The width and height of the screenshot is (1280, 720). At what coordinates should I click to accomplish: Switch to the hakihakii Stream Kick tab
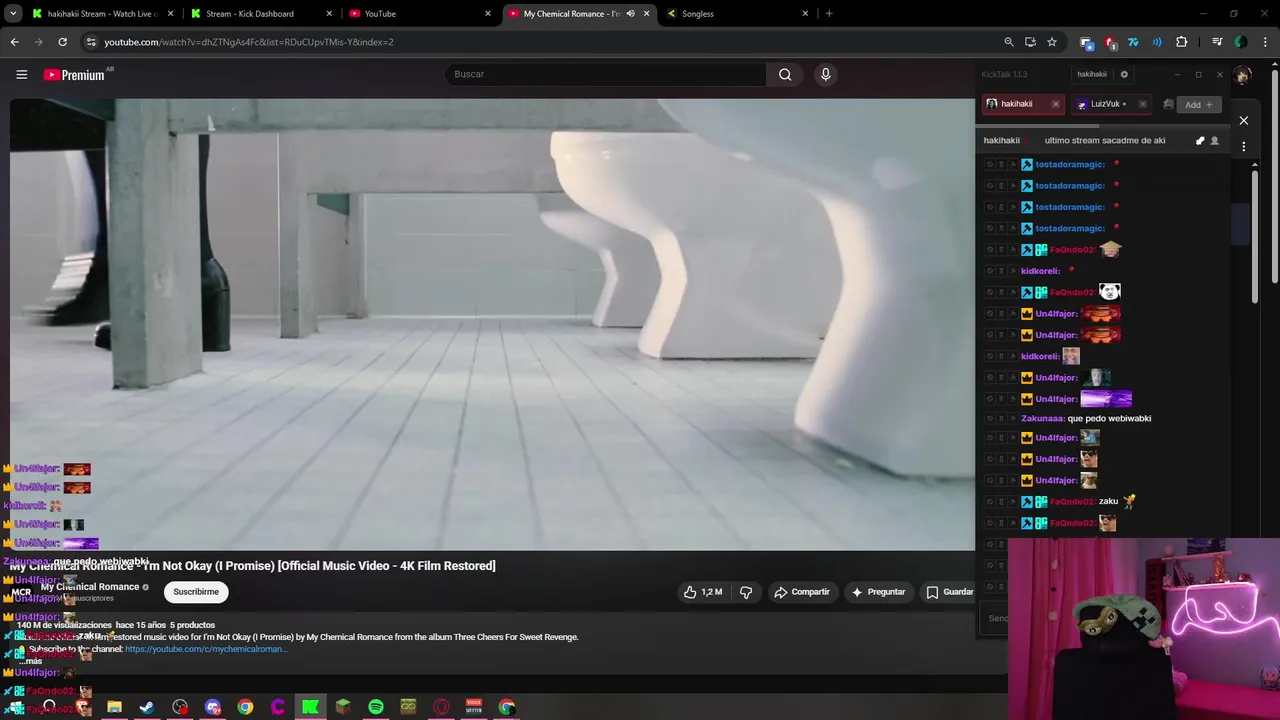point(103,14)
